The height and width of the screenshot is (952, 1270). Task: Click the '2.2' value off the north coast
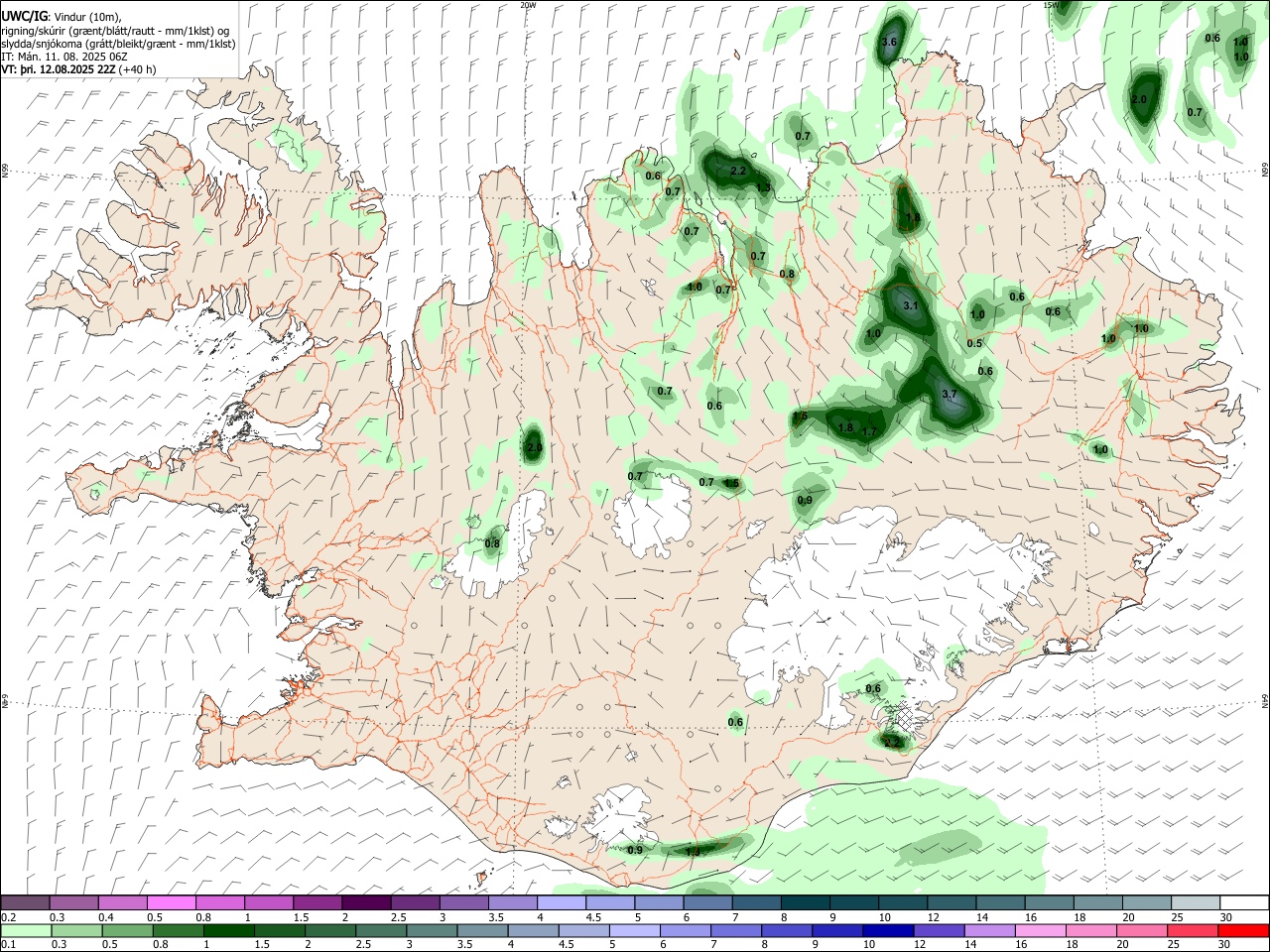[738, 171]
